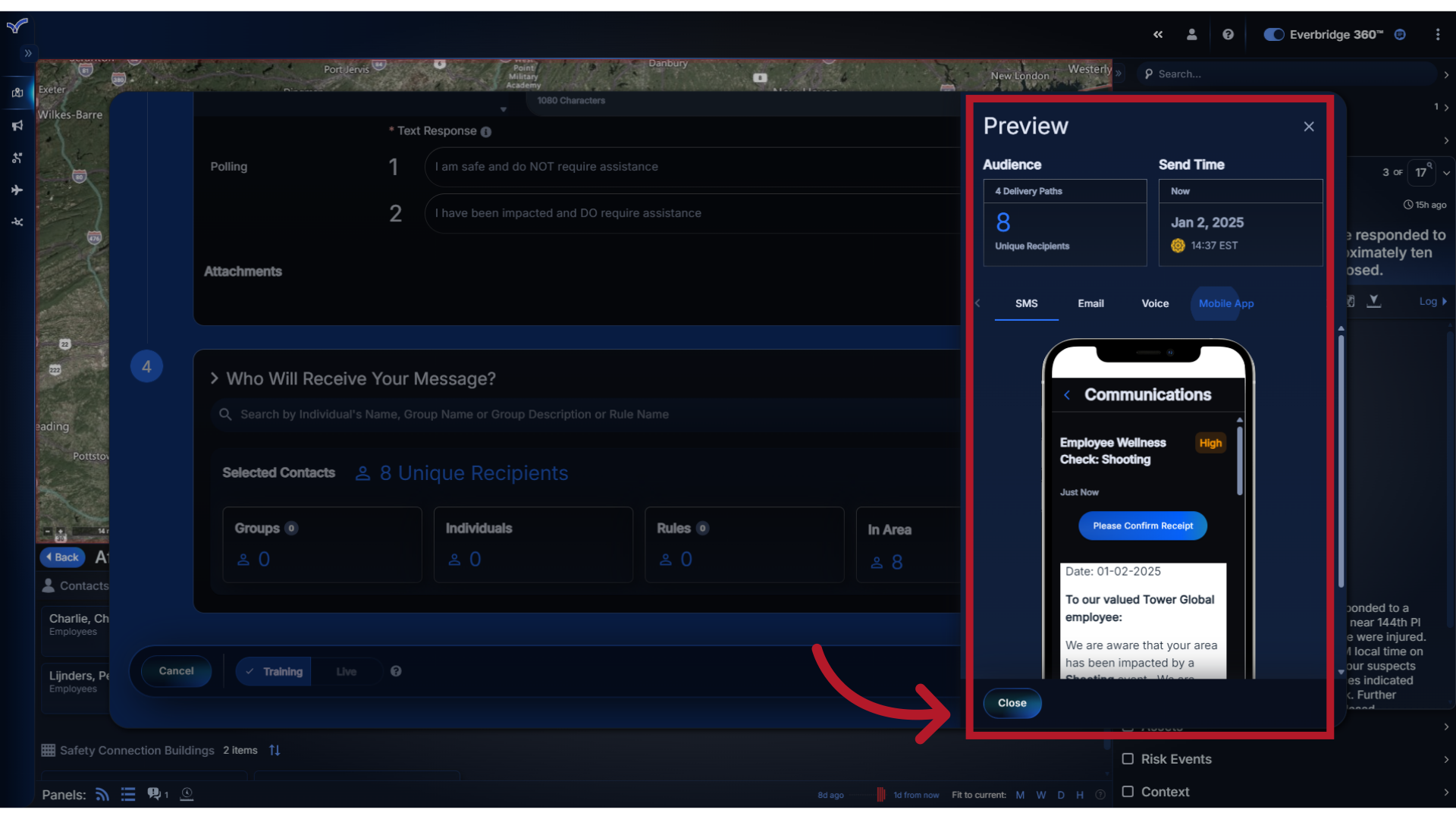Select the Mobile App preview tab

tap(1225, 303)
